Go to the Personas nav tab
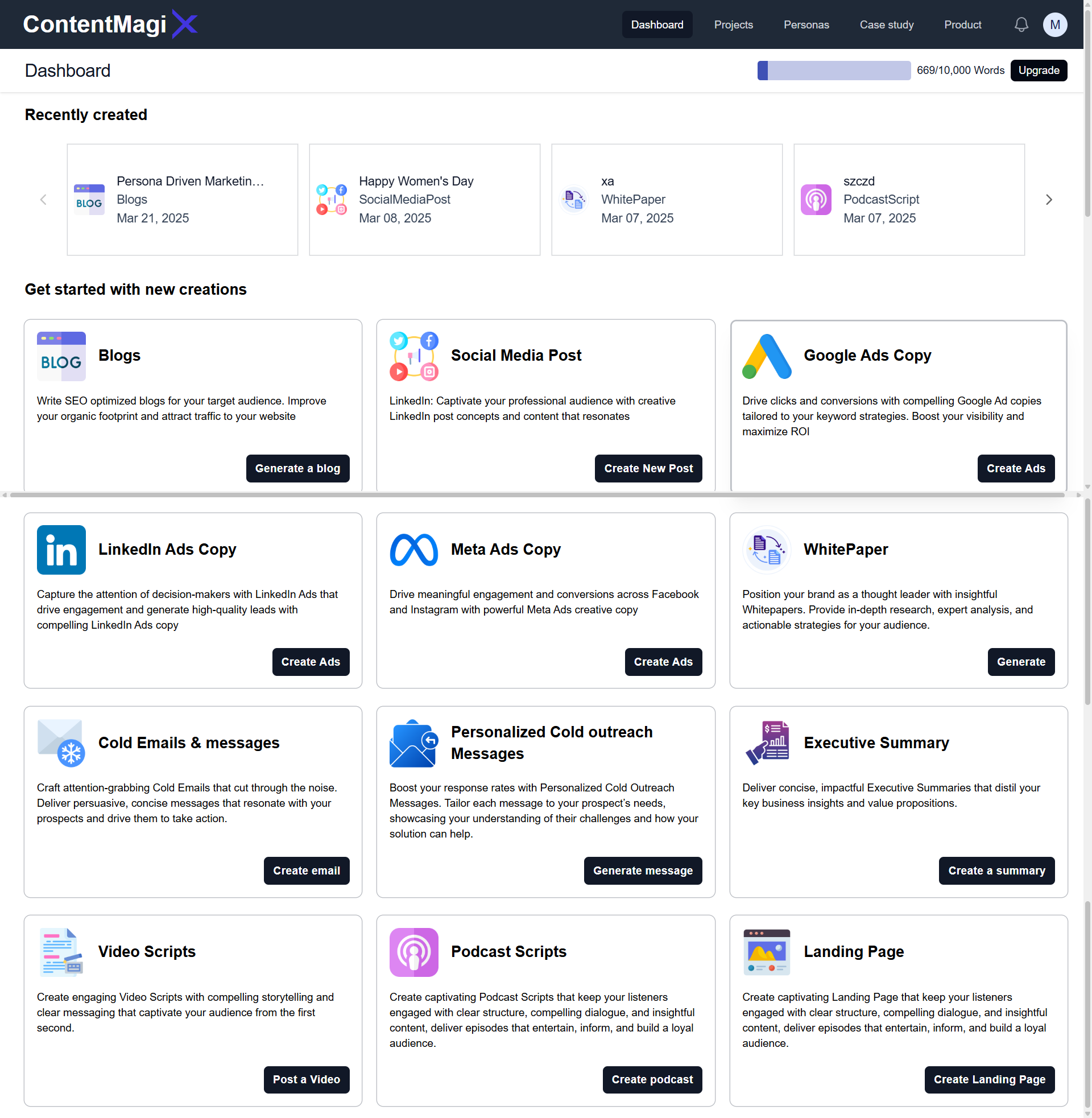Viewport: 1092px width, 1118px height. pyautogui.click(x=806, y=24)
